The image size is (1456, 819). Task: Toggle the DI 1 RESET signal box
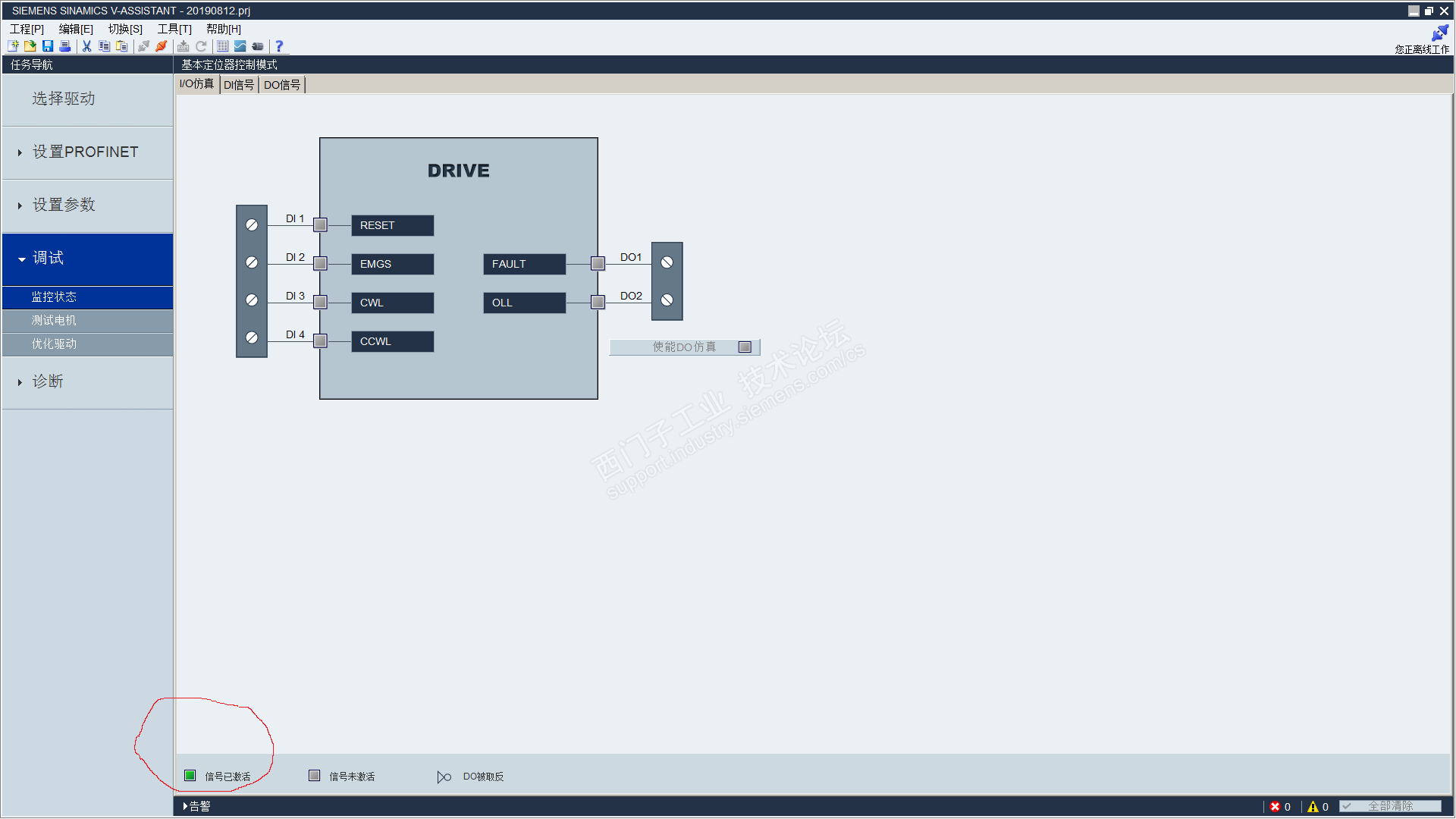tap(320, 225)
